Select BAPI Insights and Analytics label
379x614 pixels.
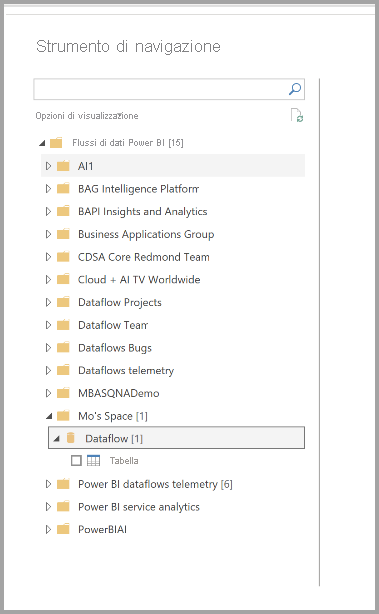click(x=143, y=211)
